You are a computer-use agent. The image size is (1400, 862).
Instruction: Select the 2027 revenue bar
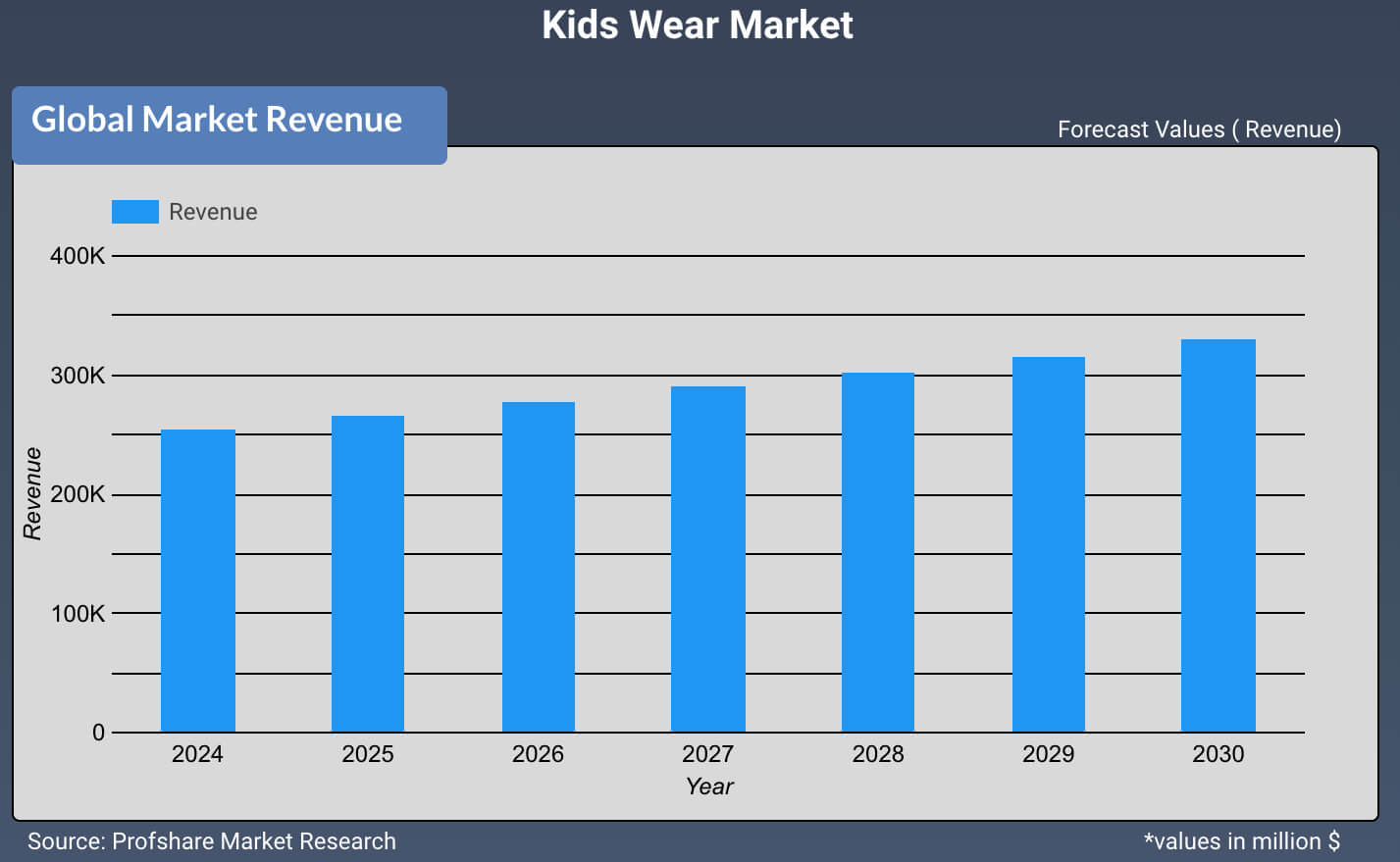[x=708, y=559]
